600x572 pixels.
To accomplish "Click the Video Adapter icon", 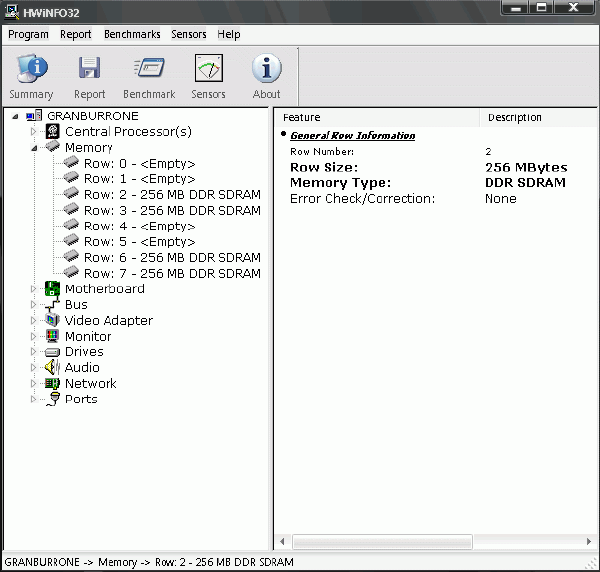I will click(x=52, y=320).
